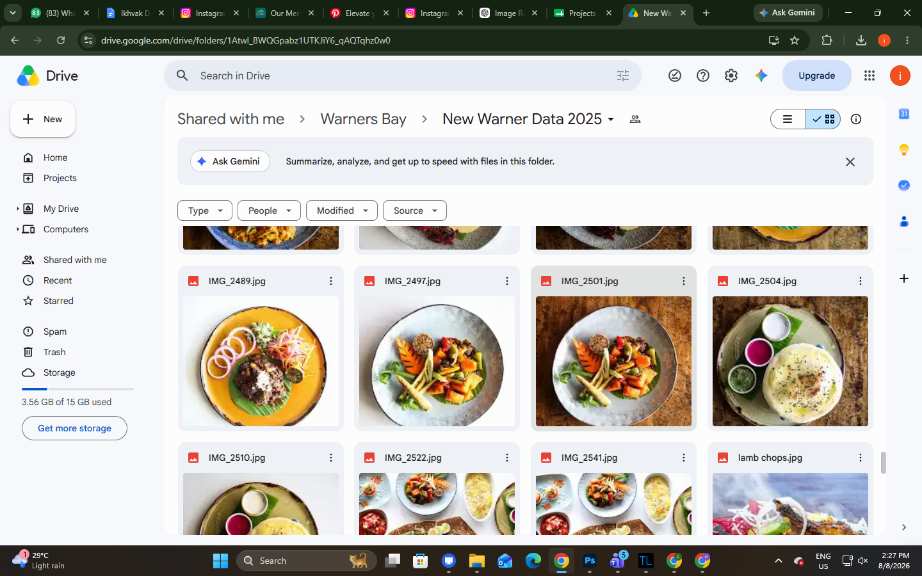Switch to list layout view
This screenshot has height=576, width=922.
[x=787, y=119]
